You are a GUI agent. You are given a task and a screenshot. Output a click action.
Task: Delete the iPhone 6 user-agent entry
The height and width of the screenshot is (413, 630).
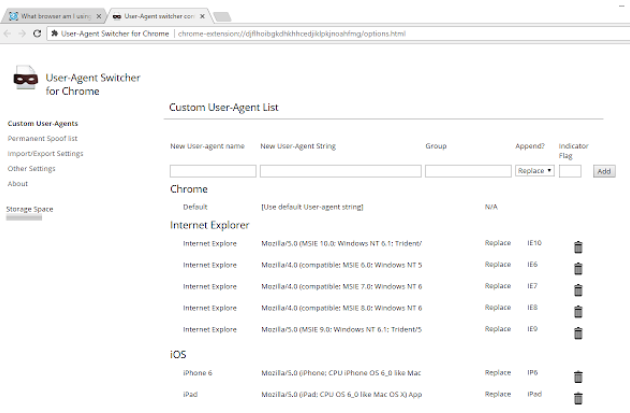578,377
